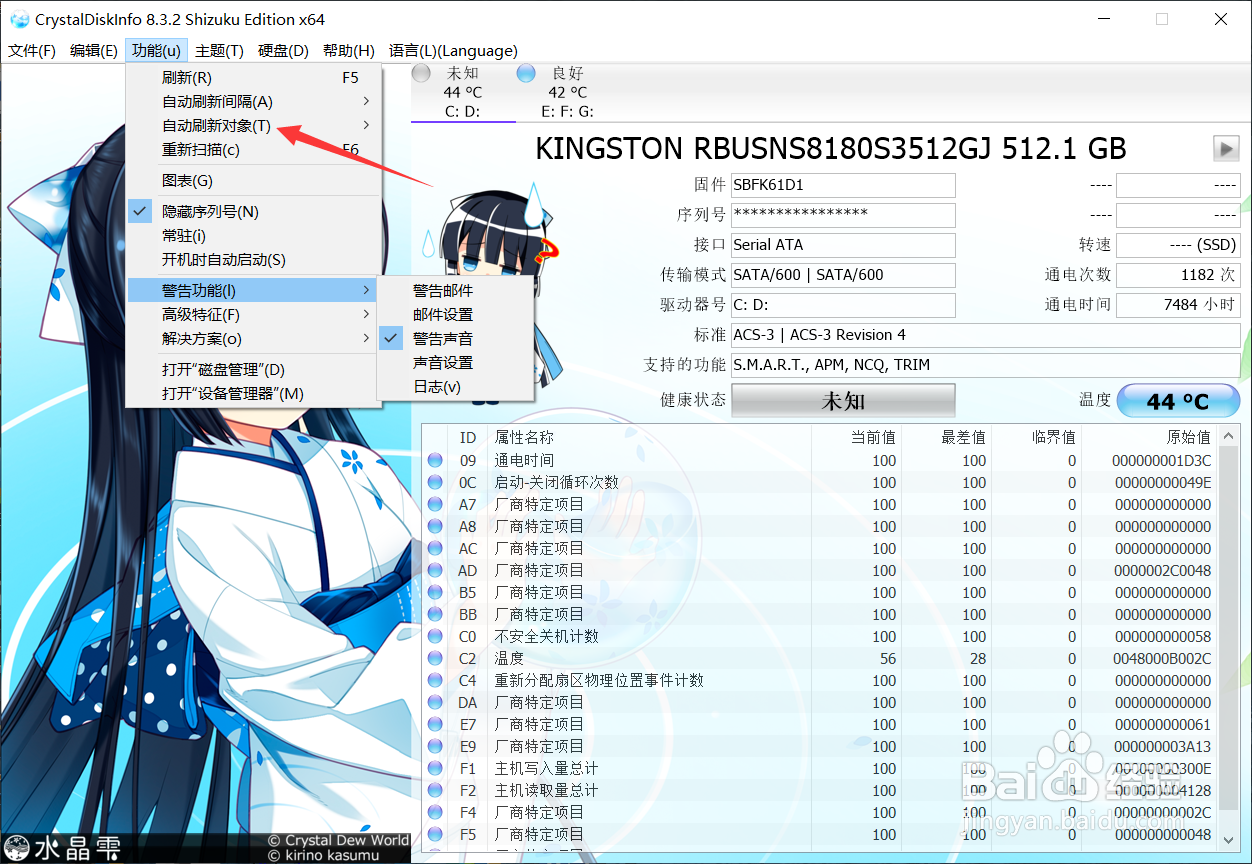This screenshot has width=1252, height=864.
Task: Click the next disk arrow button
Action: click(1226, 149)
